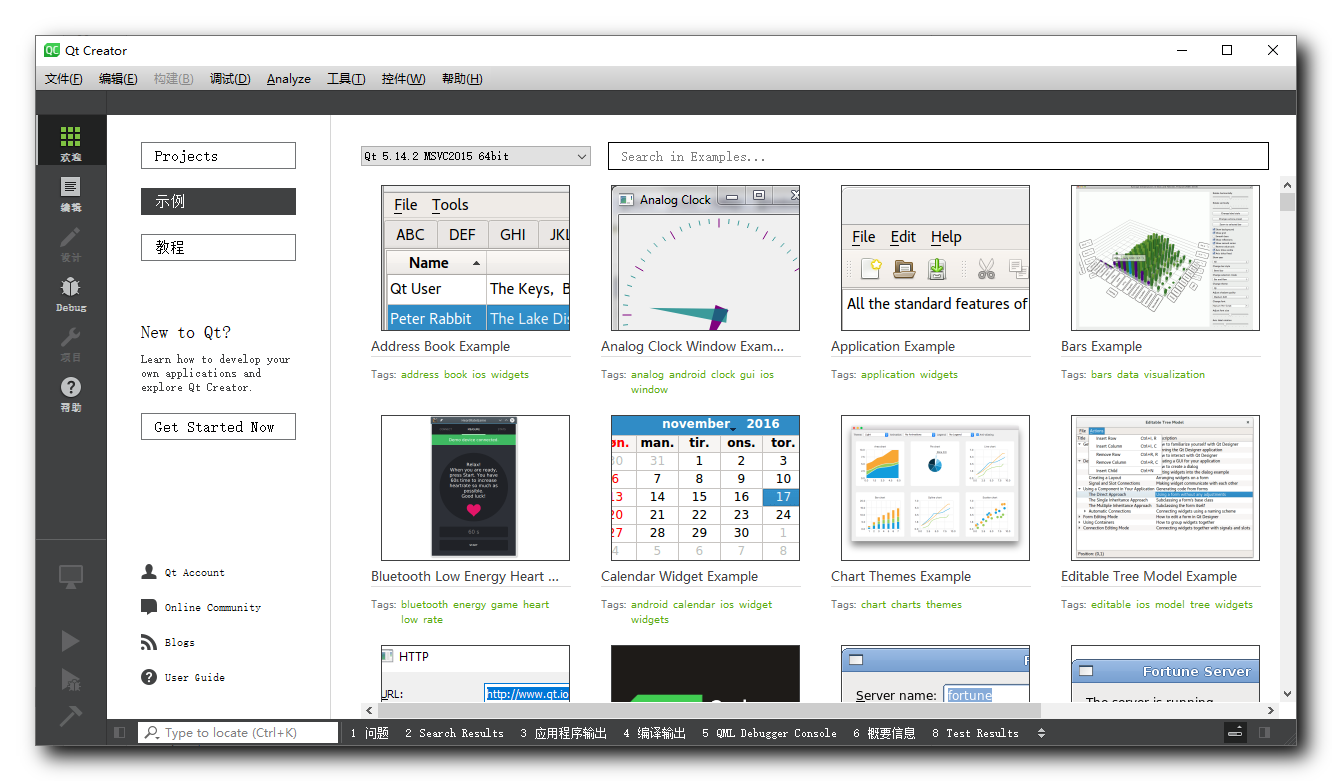Click the 'visualization' tag on Bars Example
Screen dimensions: 1332x781
pos(1173,374)
